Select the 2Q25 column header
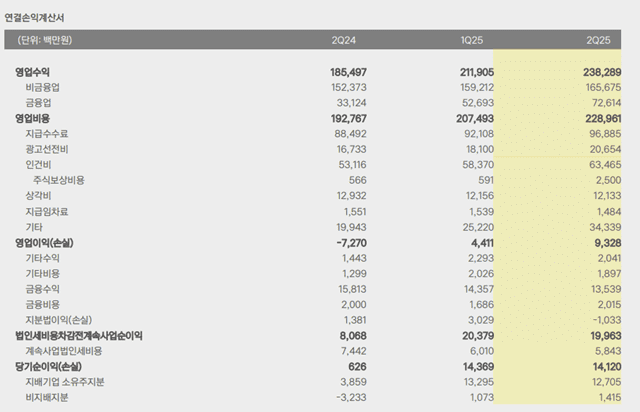Image resolution: width=640 pixels, height=412 pixels. [598, 40]
